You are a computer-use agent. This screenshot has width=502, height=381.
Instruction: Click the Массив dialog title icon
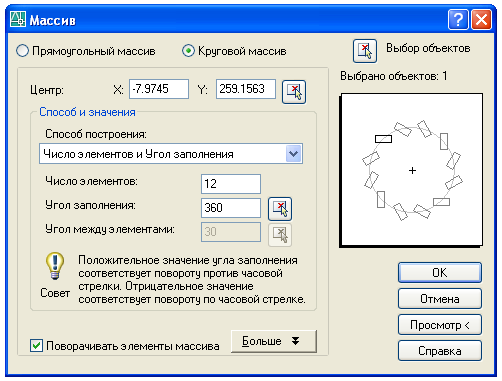[18, 19]
